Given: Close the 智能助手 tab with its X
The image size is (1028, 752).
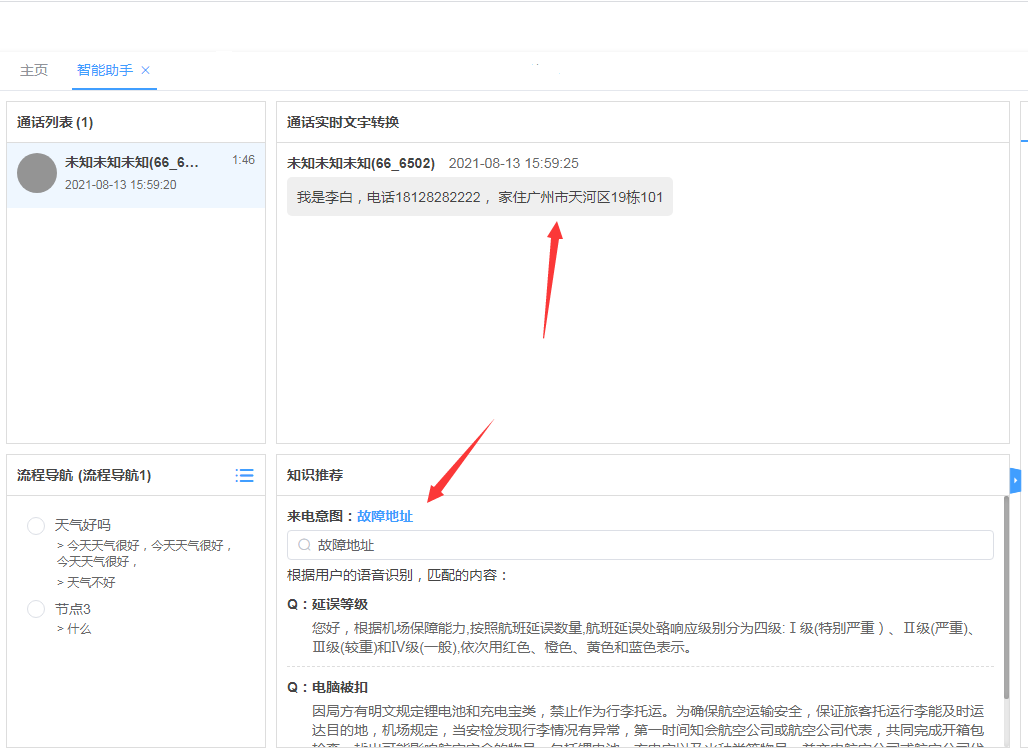Looking at the screenshot, I should tap(145, 71).
